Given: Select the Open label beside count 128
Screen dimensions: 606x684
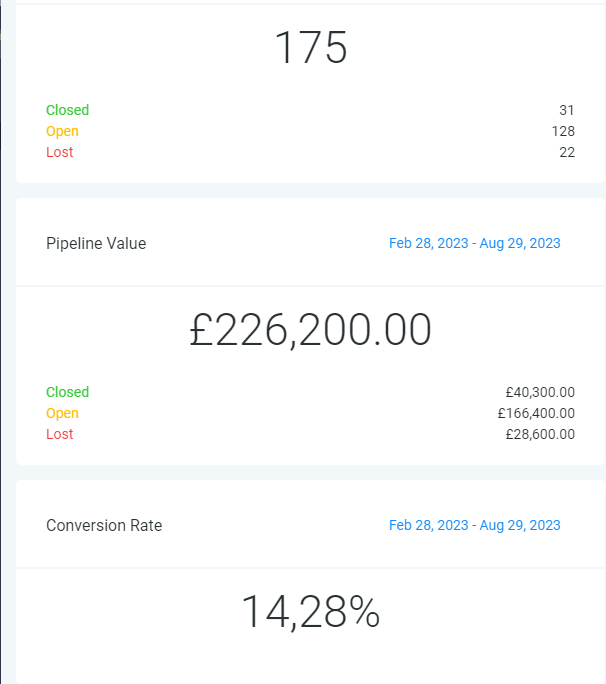Looking at the screenshot, I should coord(62,131).
